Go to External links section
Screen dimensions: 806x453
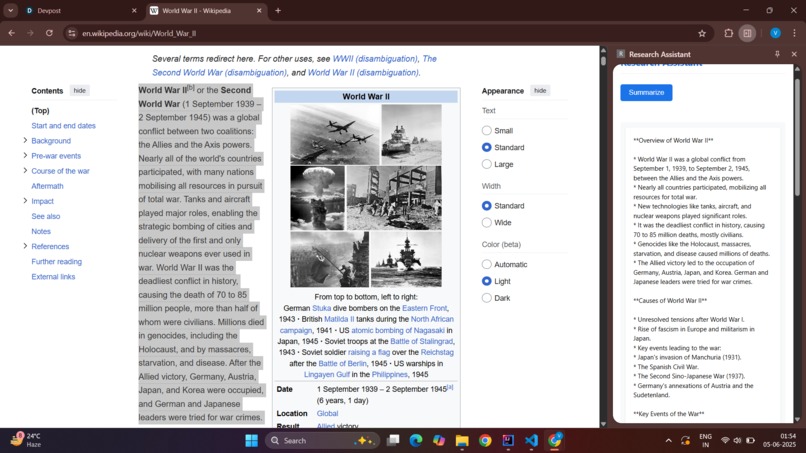pos(53,277)
